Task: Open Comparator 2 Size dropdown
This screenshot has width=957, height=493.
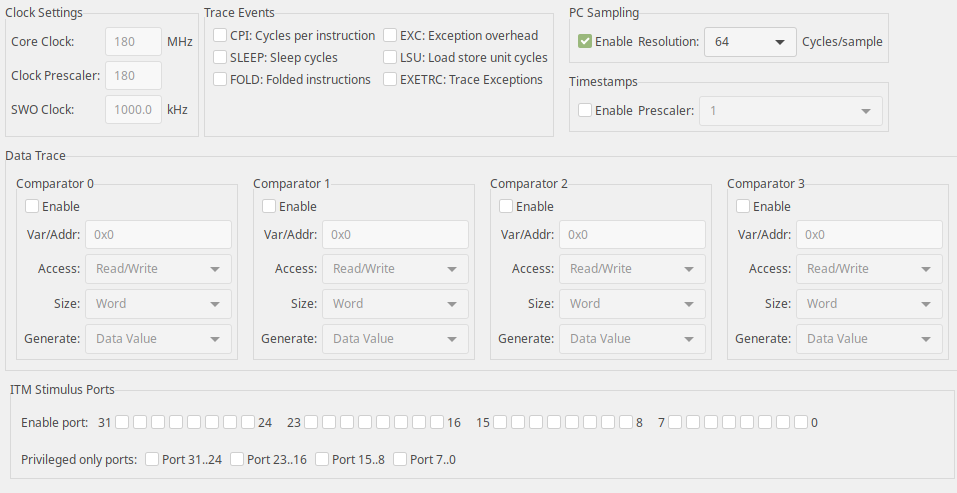Action: (x=631, y=304)
